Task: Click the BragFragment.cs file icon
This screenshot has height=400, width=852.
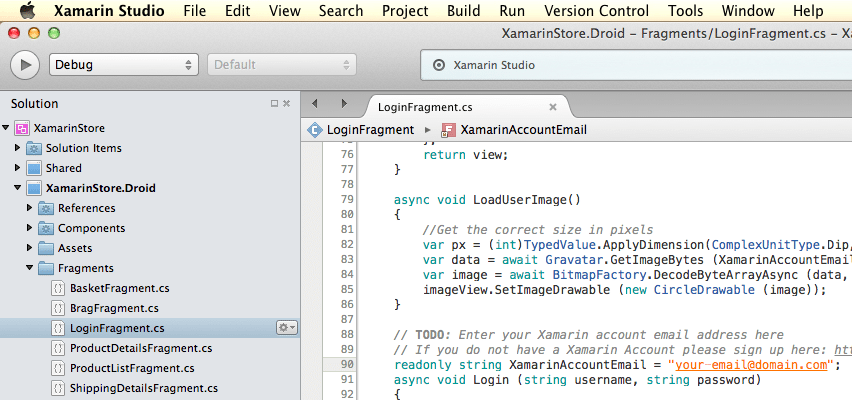Action: pos(58,308)
